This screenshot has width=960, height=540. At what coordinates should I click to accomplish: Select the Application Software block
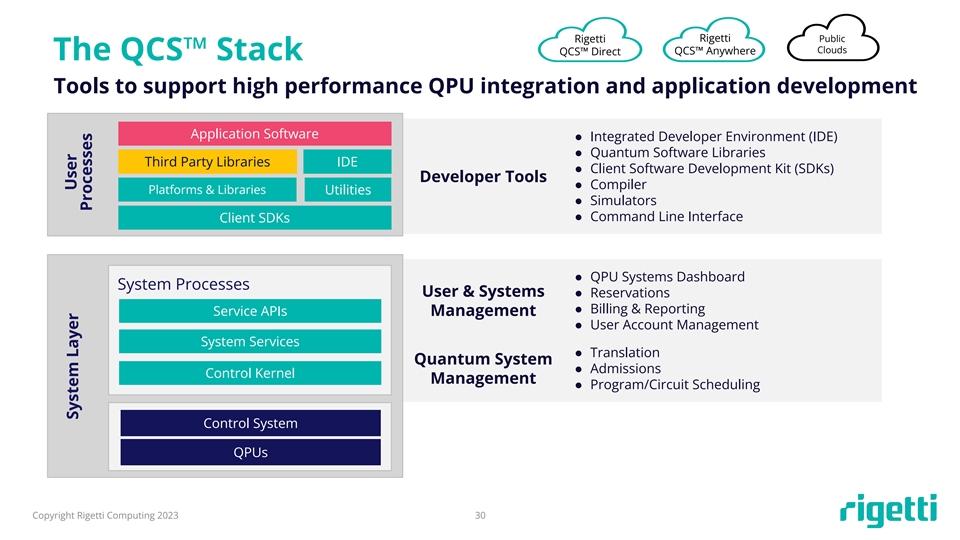coord(255,133)
